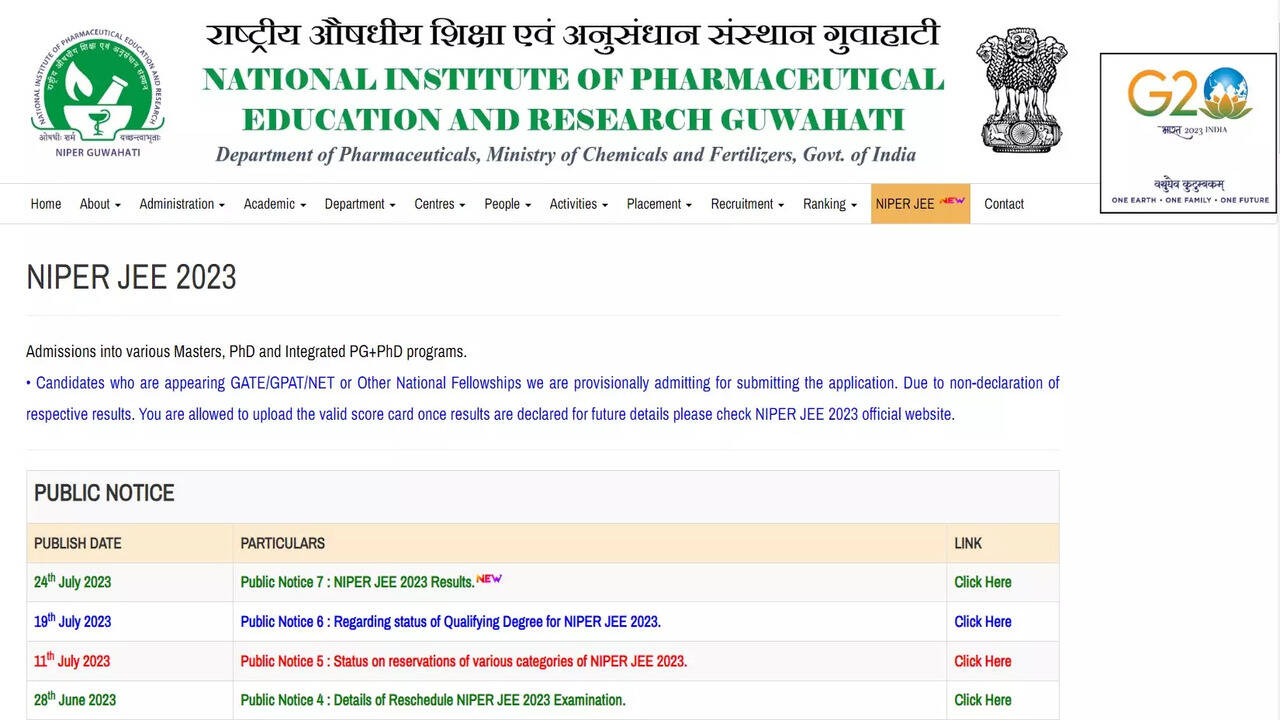Open the About dropdown menu
The height and width of the screenshot is (720, 1280).
(98, 204)
